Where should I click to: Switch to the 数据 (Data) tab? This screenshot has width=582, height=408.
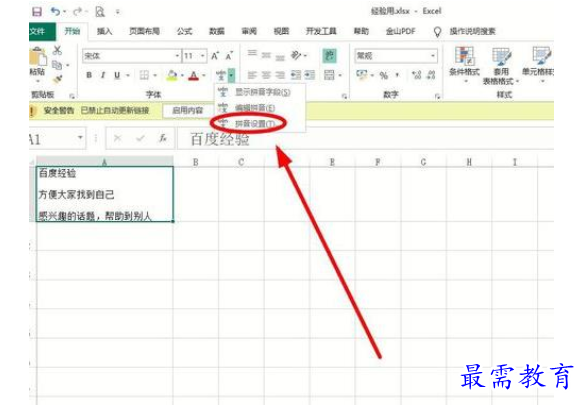pos(217,32)
